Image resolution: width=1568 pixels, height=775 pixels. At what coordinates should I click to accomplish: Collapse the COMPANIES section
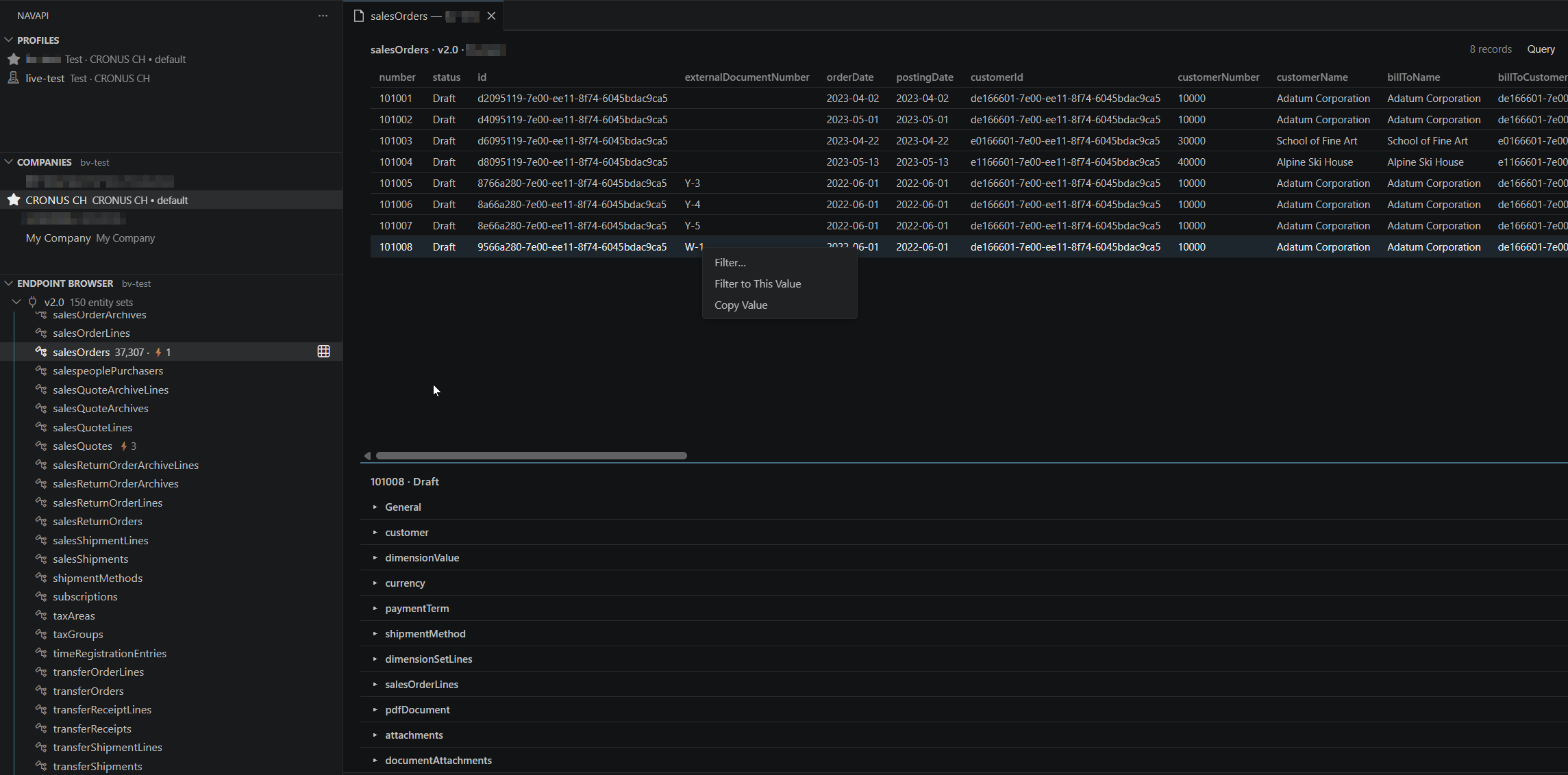[9, 162]
